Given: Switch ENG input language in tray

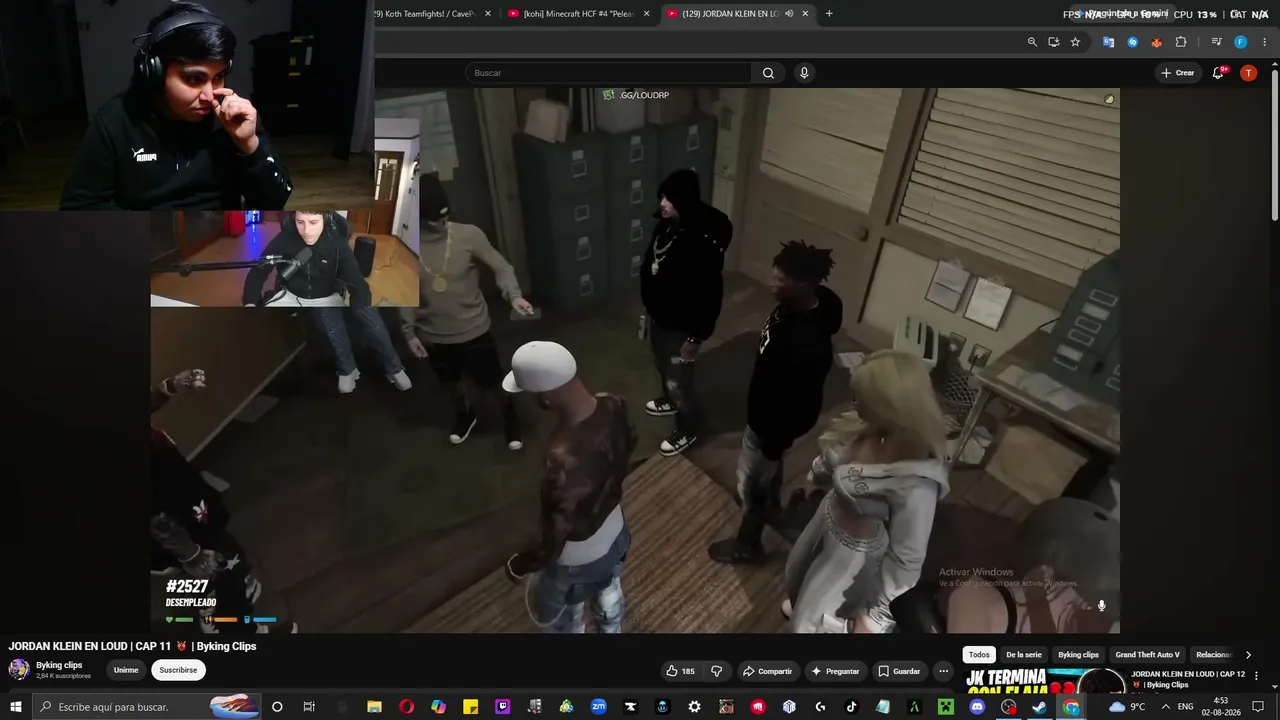Looking at the screenshot, I should 1186,707.
